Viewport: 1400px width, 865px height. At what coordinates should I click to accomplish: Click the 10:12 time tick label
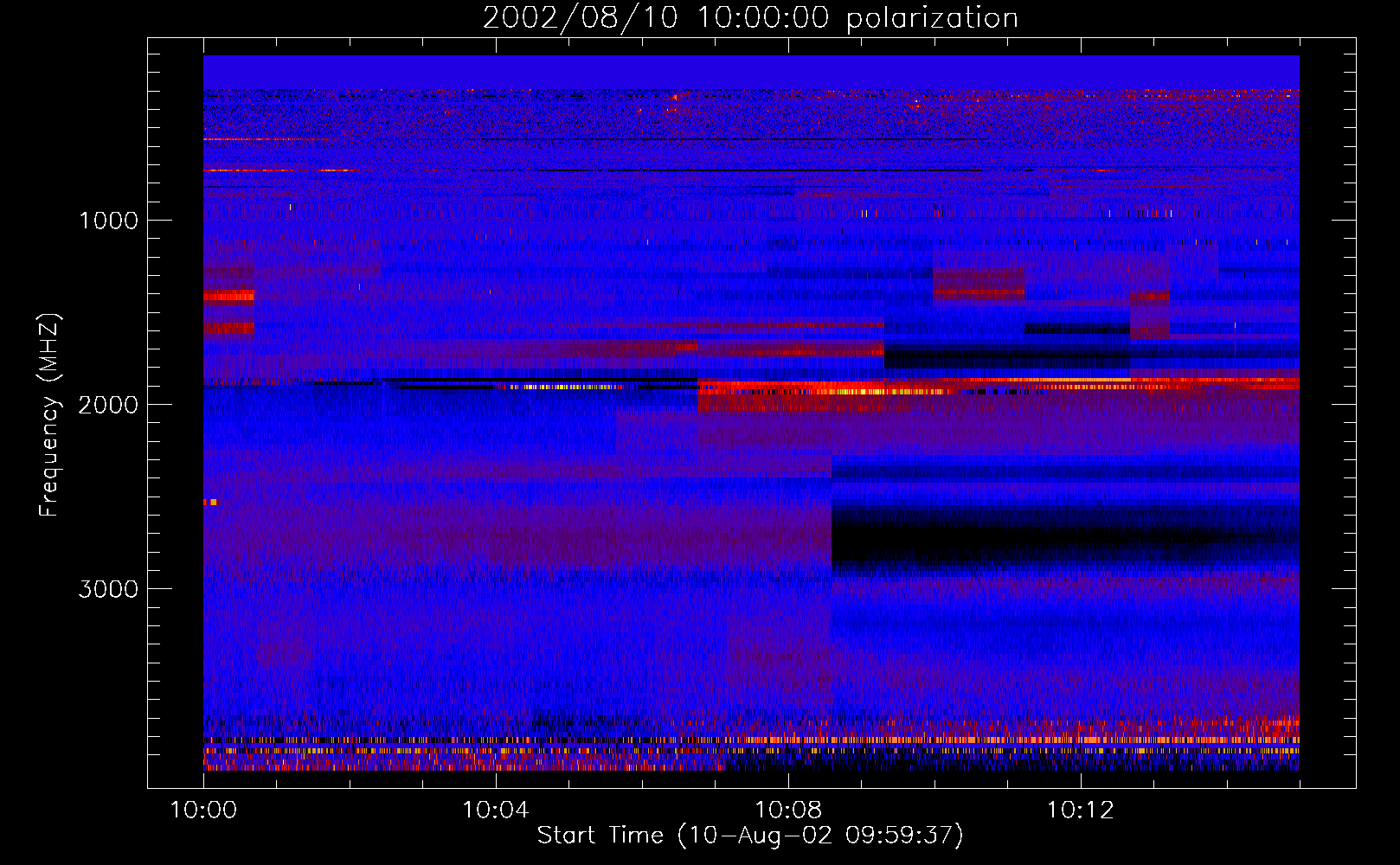point(1081,811)
